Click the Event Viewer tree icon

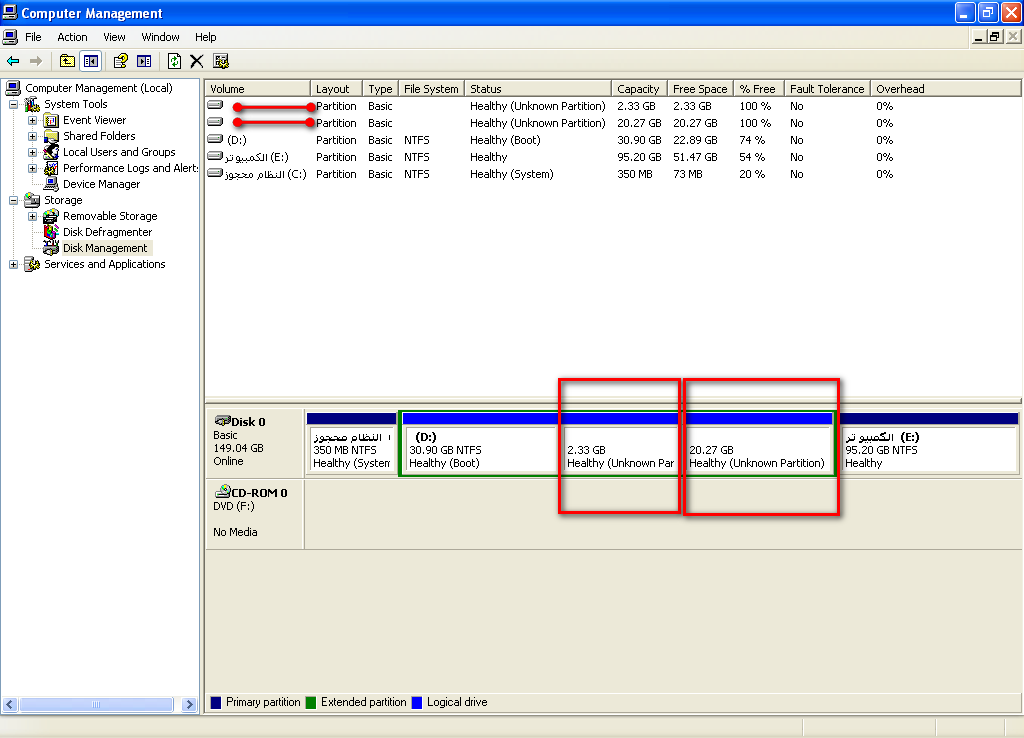pyautogui.click(x=51, y=120)
